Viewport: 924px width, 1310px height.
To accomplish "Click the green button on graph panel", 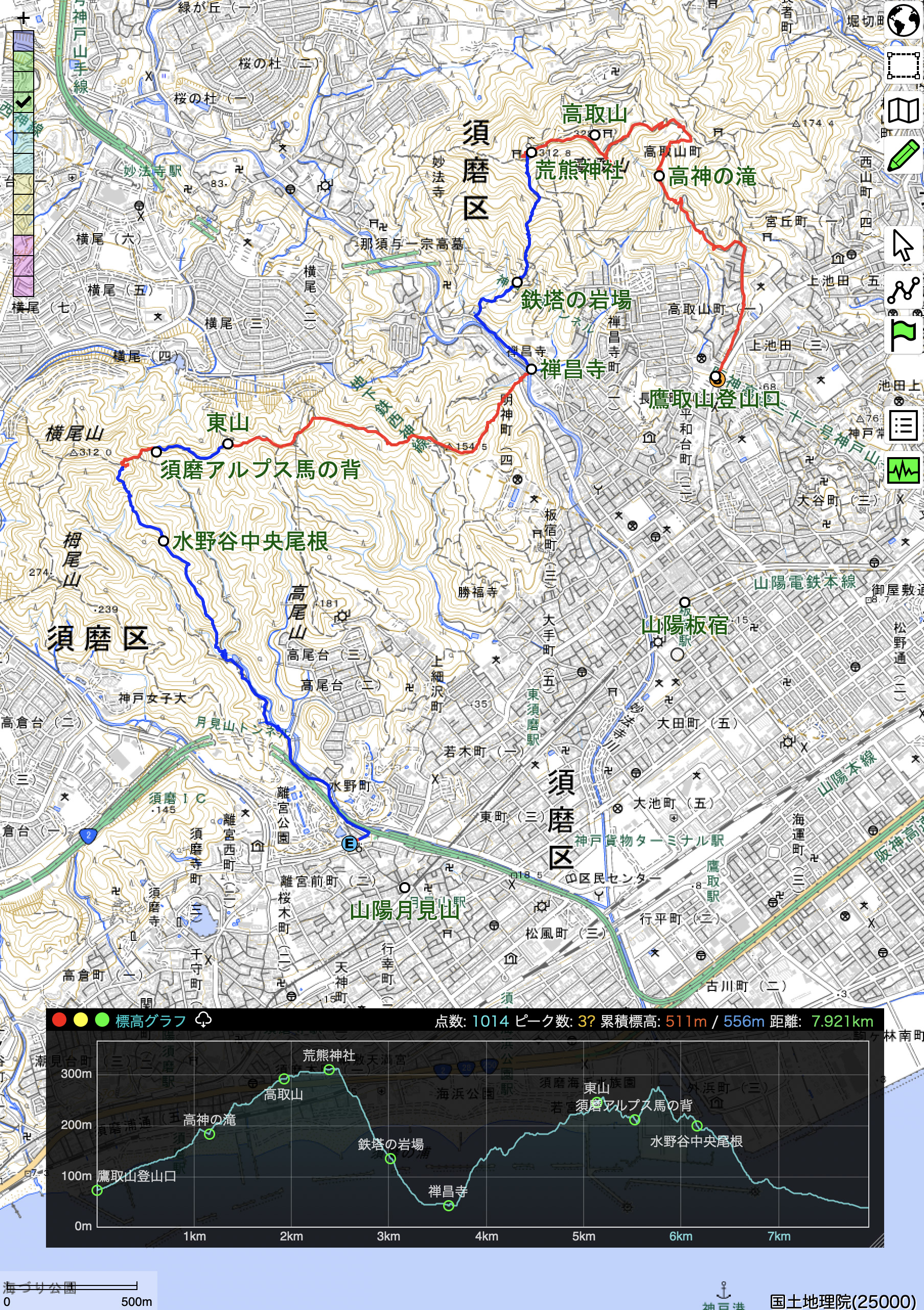I will [x=102, y=1020].
